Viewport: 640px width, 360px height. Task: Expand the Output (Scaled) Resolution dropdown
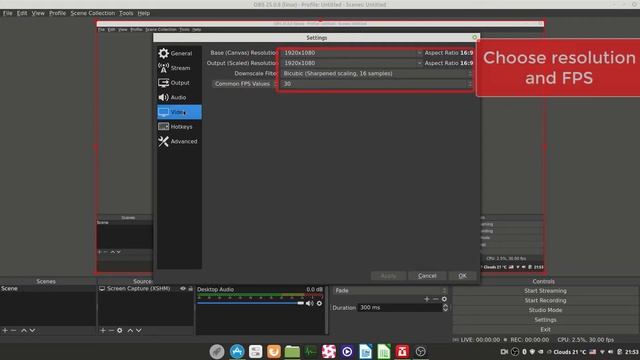[x=352, y=63]
